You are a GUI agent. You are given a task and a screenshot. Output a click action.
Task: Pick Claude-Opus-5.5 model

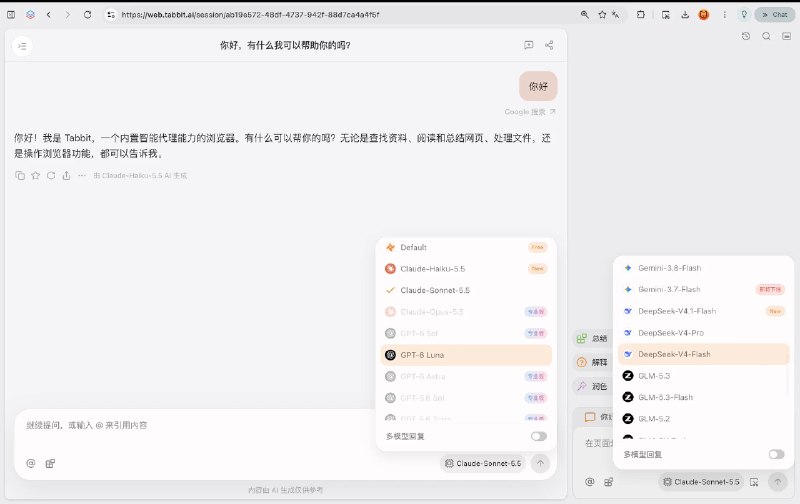[x=466, y=312]
